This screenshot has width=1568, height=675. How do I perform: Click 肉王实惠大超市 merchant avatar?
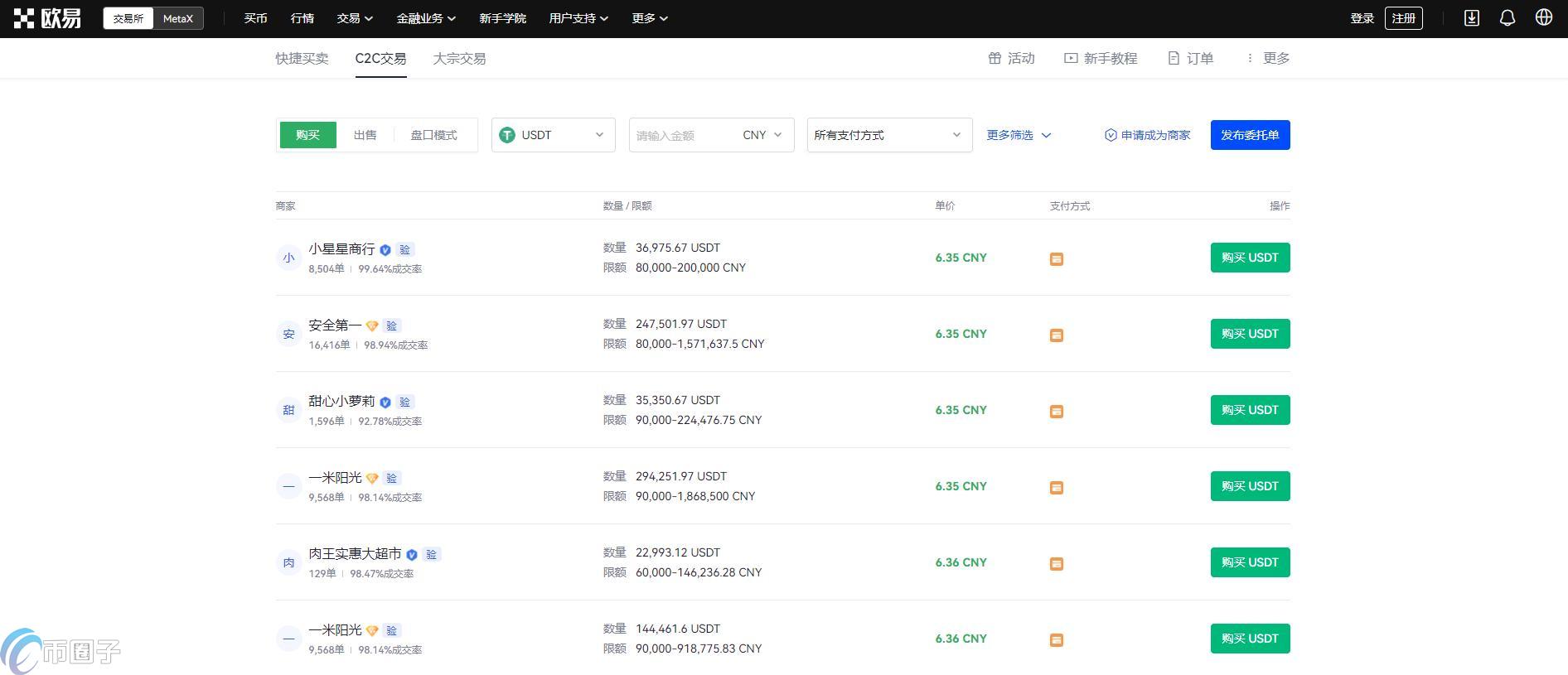[288, 562]
